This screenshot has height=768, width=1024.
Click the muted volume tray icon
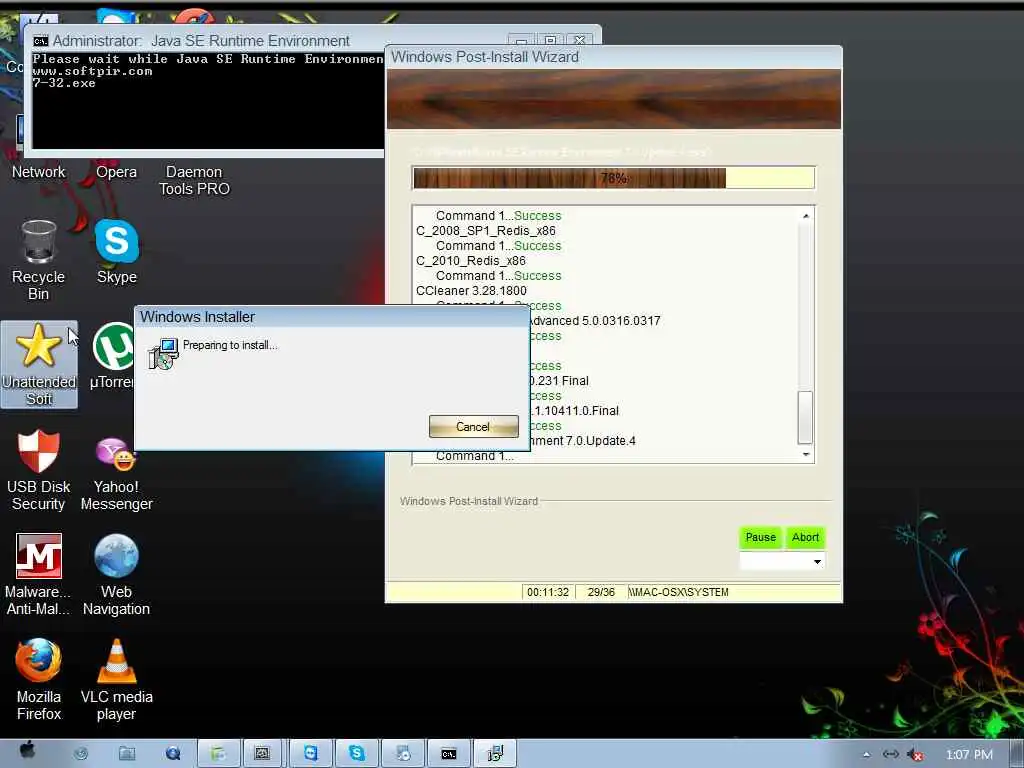tap(916, 755)
